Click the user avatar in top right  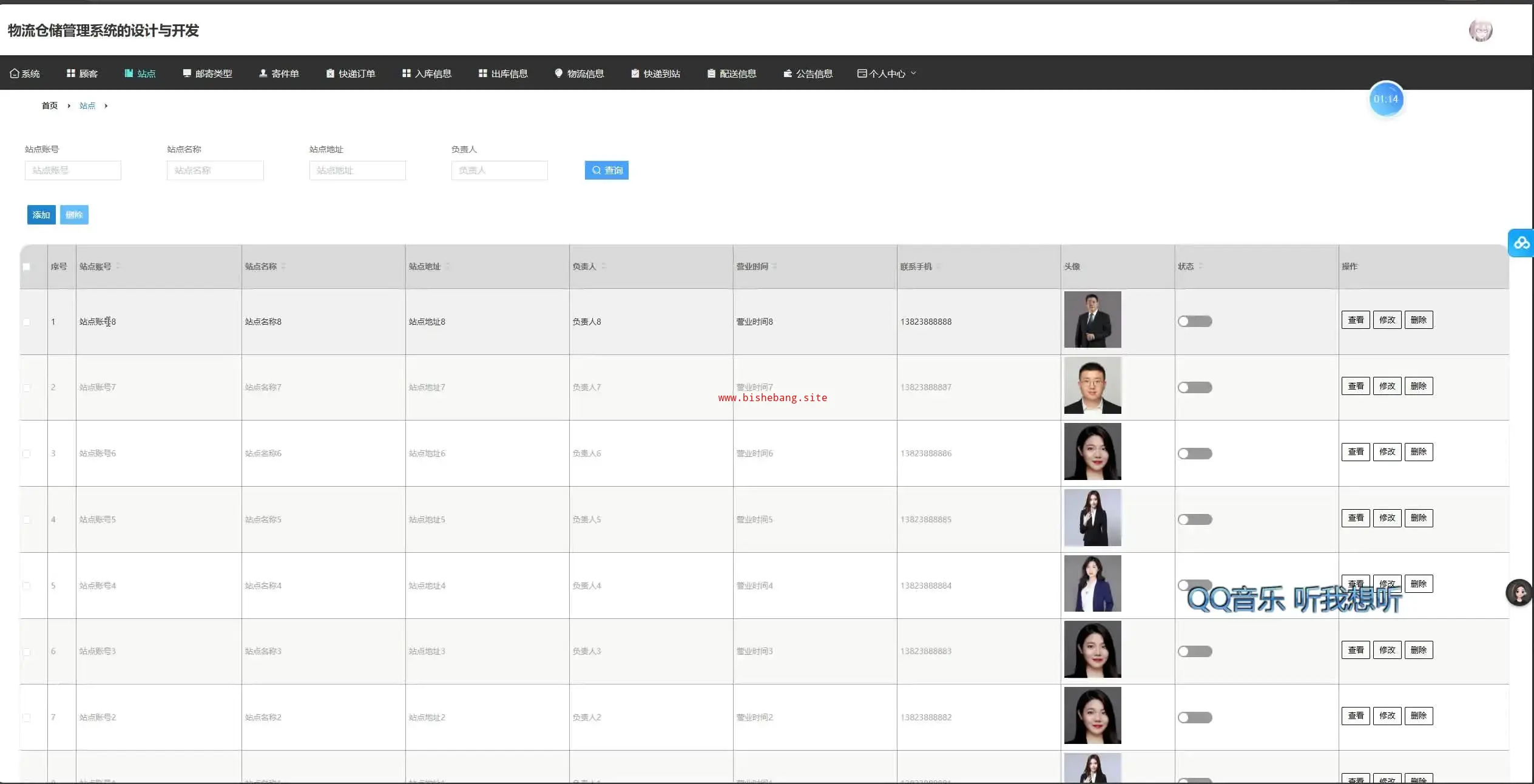pos(1480,30)
